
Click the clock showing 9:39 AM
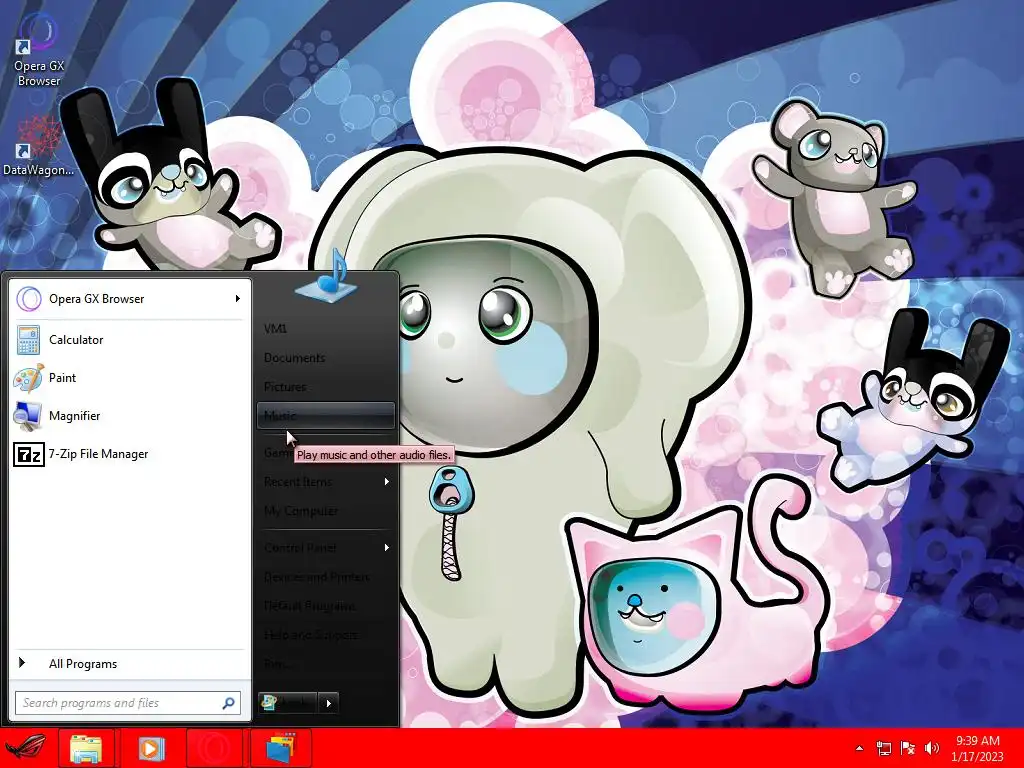click(977, 748)
